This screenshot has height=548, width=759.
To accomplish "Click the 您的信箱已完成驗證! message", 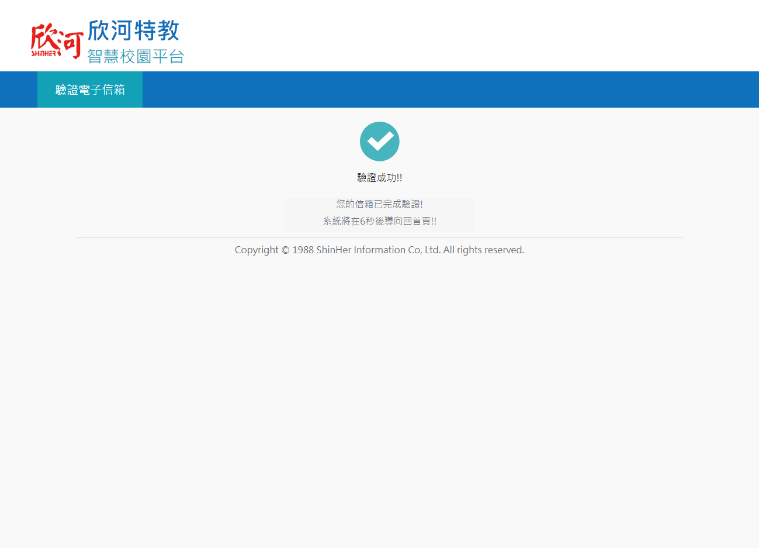I will (x=379, y=204).
